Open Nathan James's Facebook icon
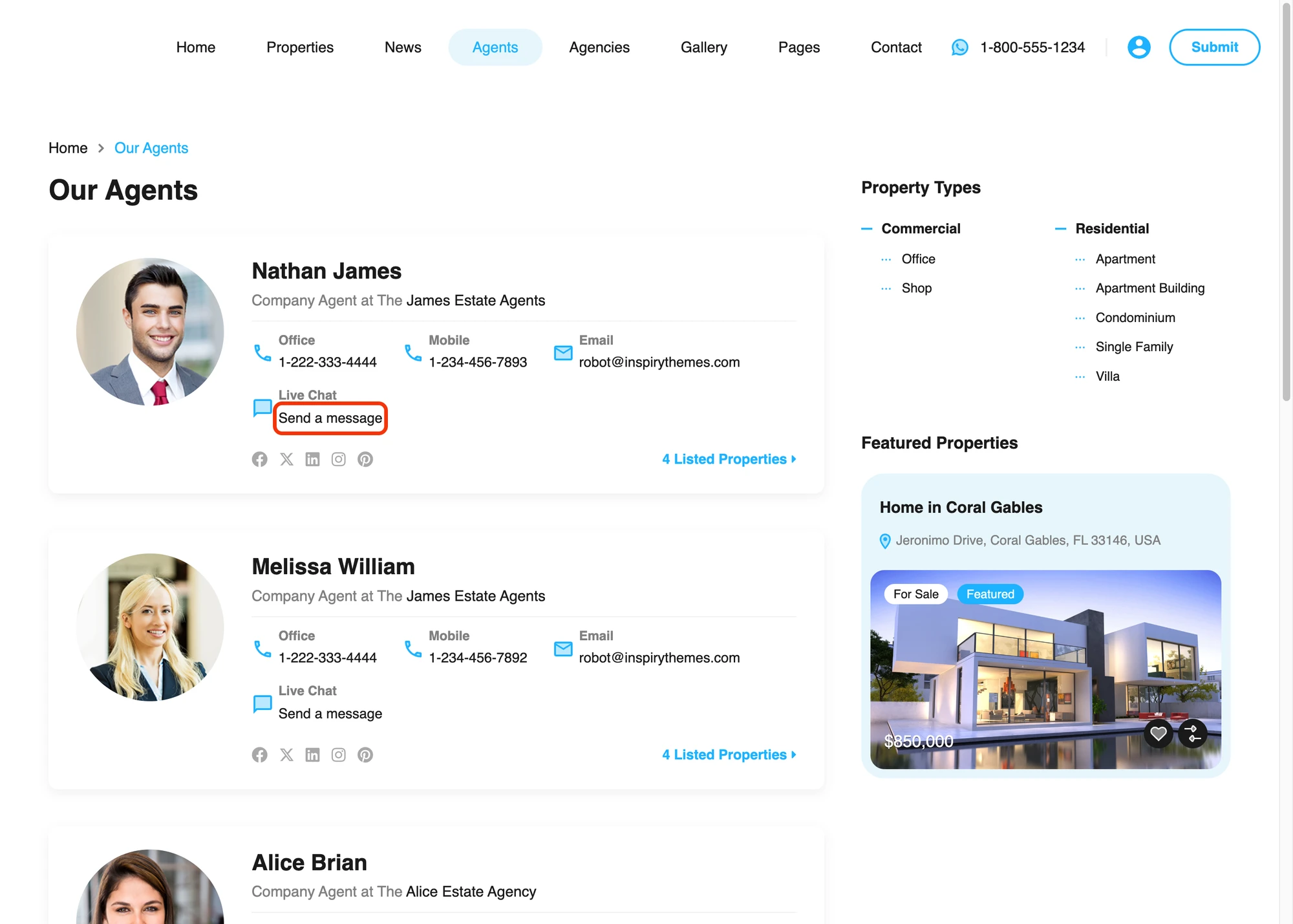Image resolution: width=1293 pixels, height=924 pixels. pos(259,459)
